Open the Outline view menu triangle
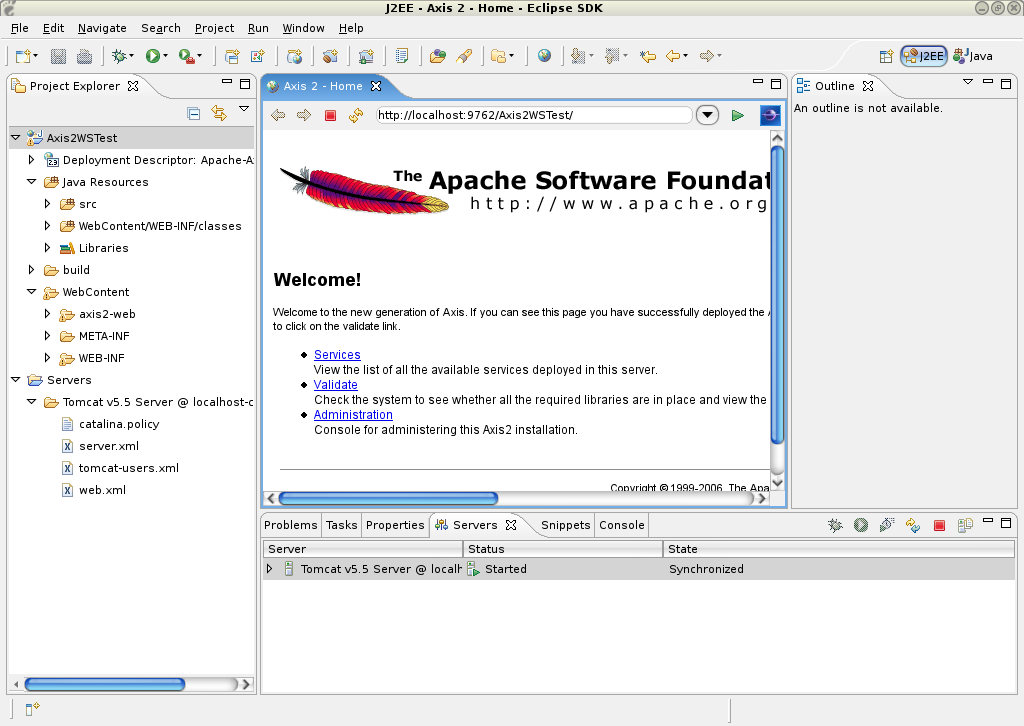This screenshot has height=726, width=1024. [x=968, y=82]
